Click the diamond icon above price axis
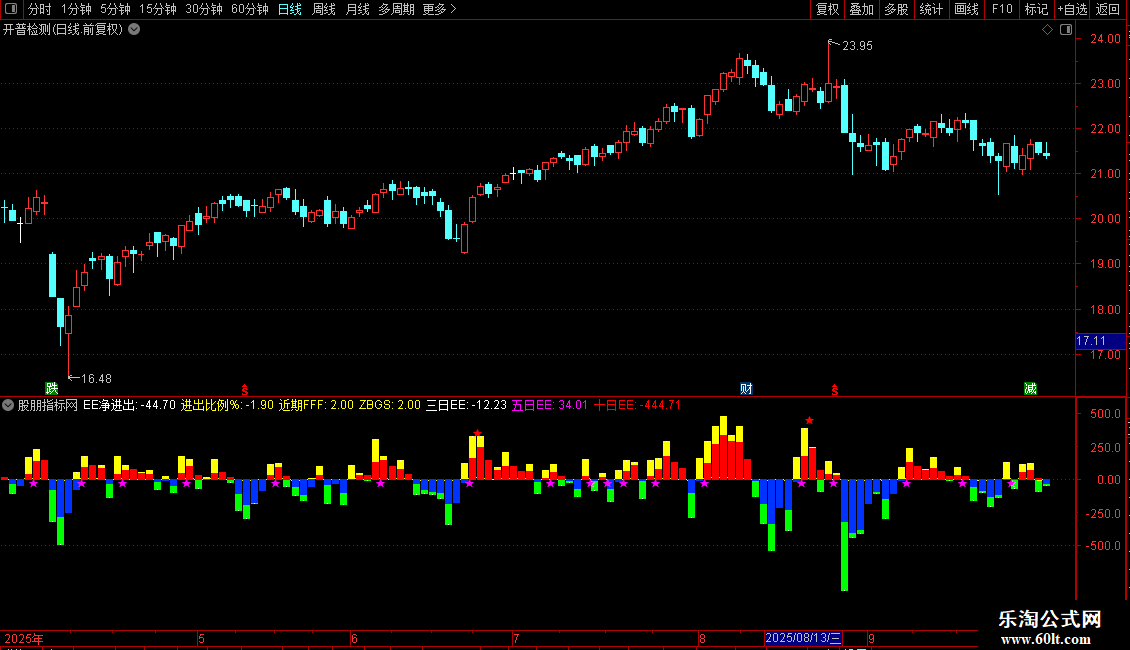The image size is (1130, 650). tap(1047, 30)
